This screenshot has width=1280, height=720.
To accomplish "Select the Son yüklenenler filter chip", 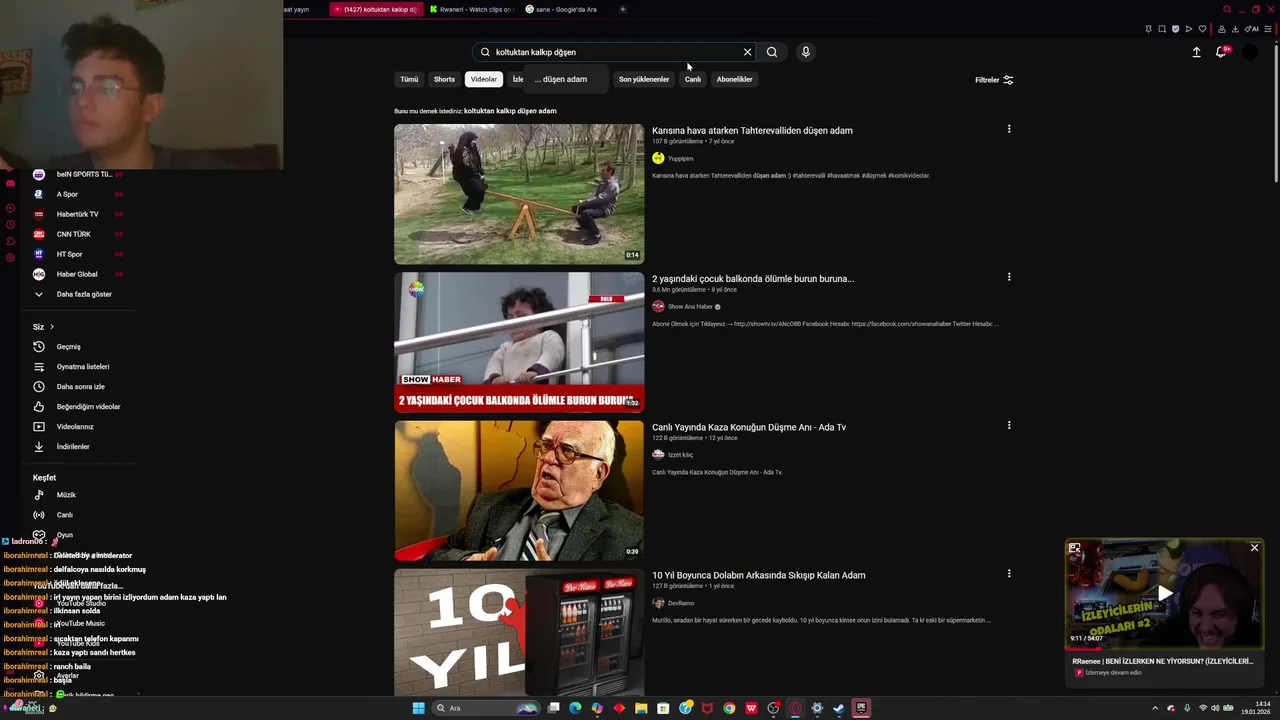I will tap(644, 79).
